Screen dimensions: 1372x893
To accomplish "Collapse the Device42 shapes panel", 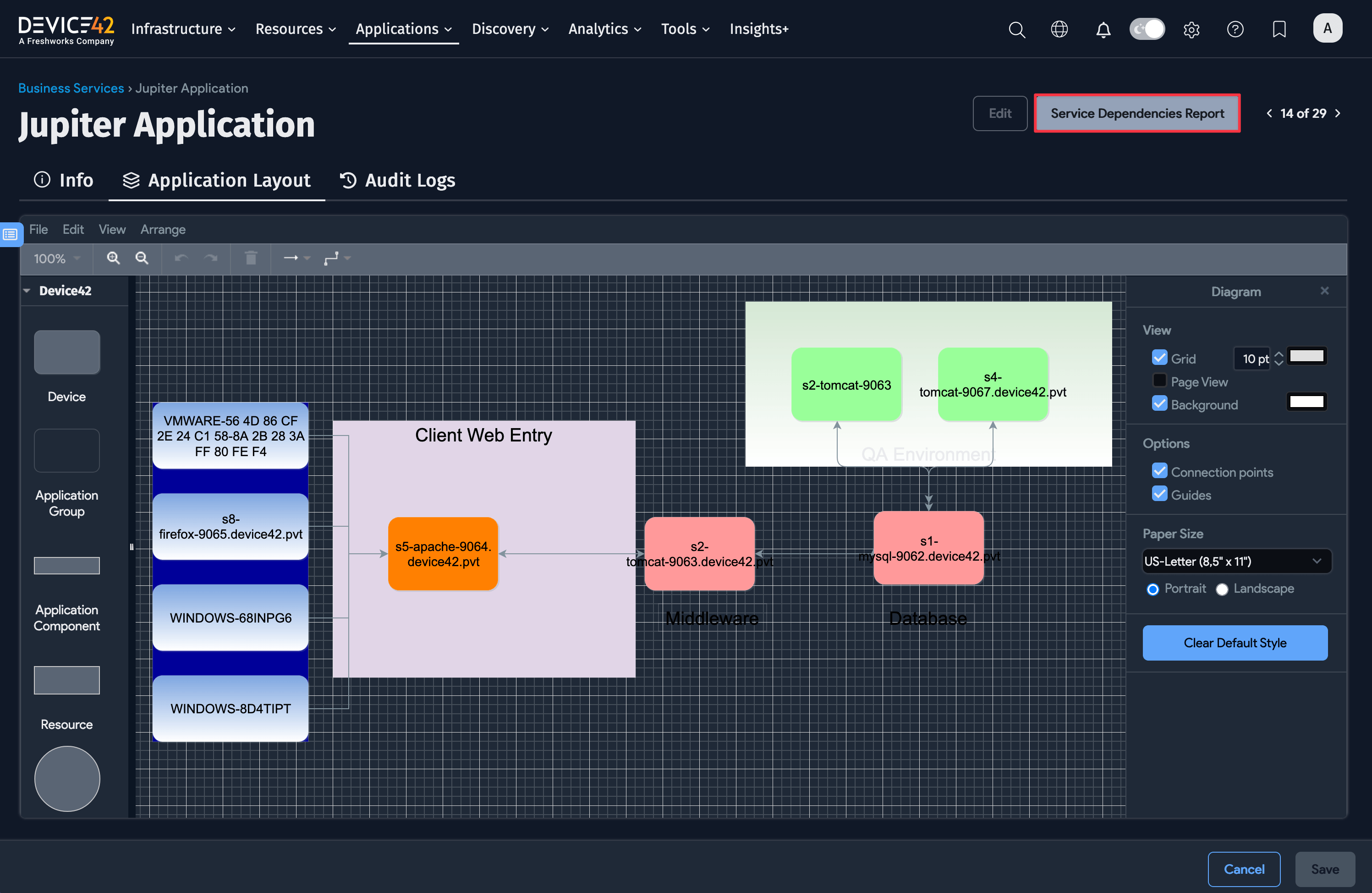I will 27,291.
